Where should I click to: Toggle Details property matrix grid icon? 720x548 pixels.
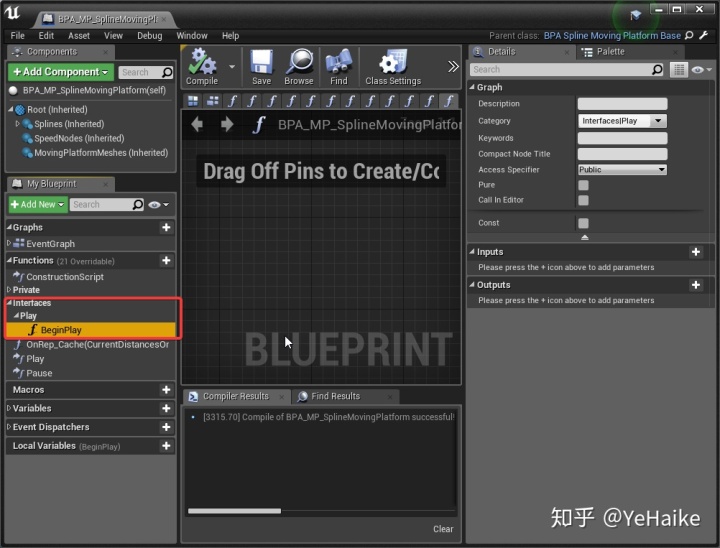(678, 70)
